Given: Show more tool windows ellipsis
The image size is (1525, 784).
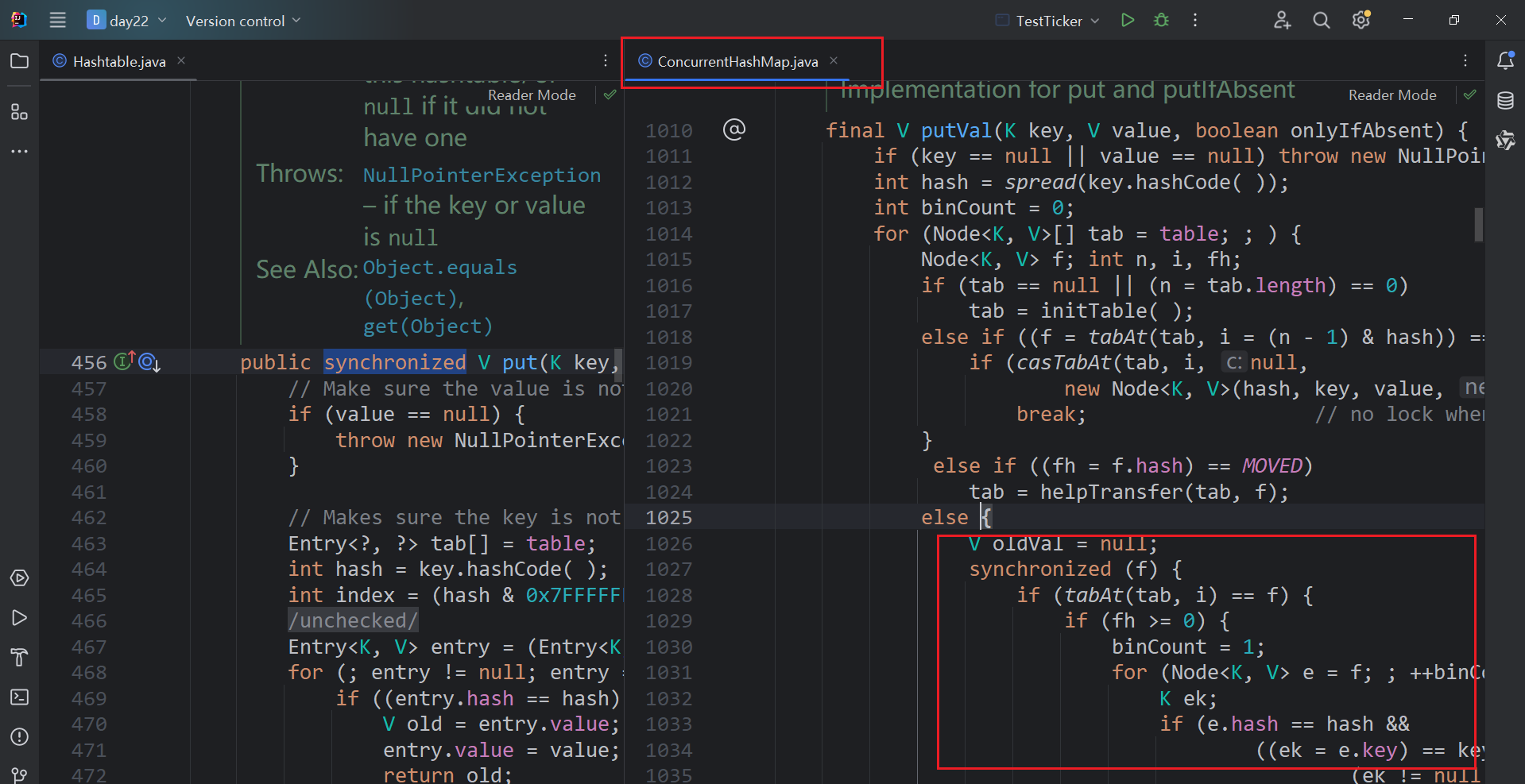Looking at the screenshot, I should point(19,151).
